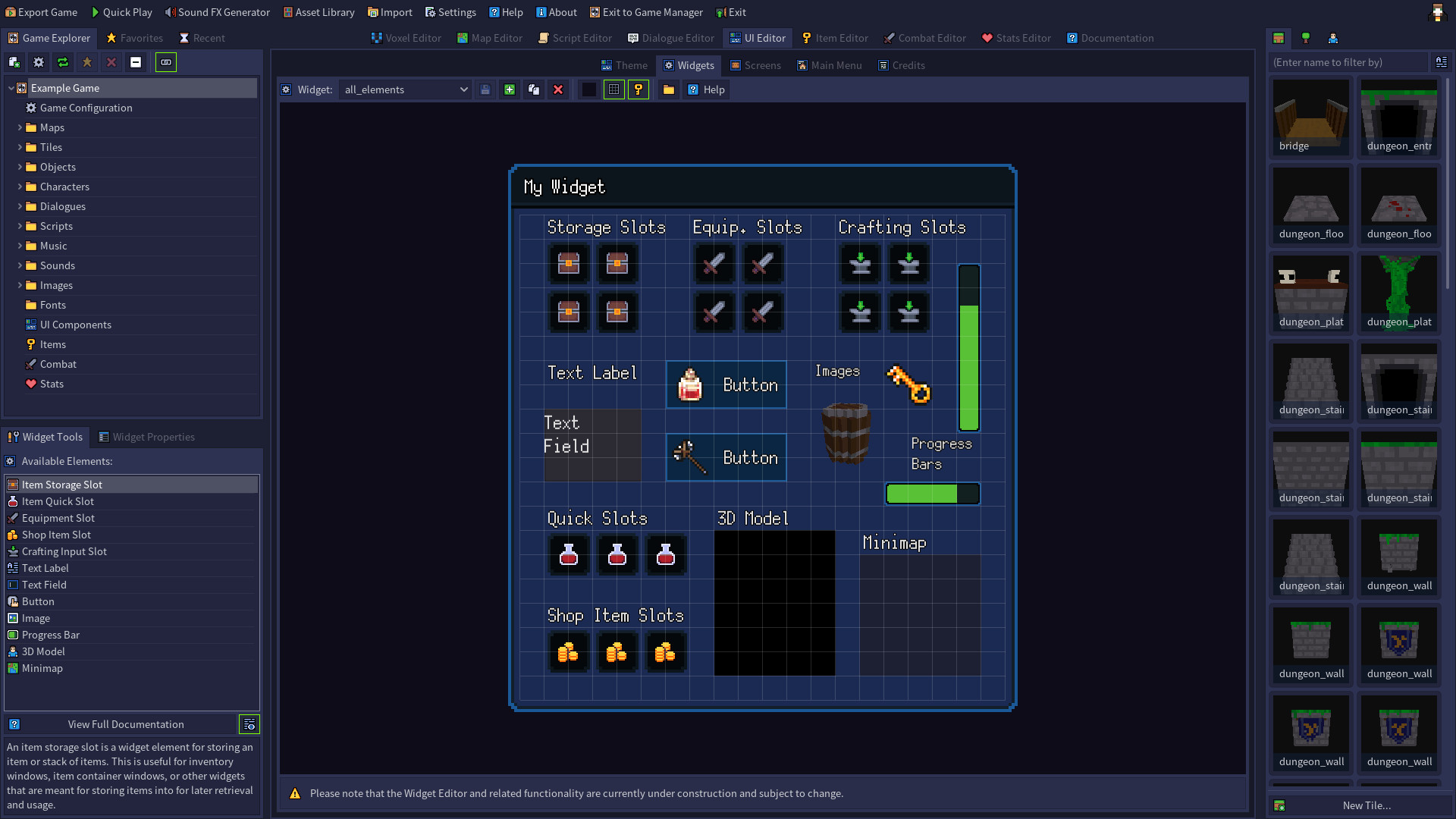Toggle the link icon in Game Explorer toolbar

pyautogui.click(x=165, y=62)
